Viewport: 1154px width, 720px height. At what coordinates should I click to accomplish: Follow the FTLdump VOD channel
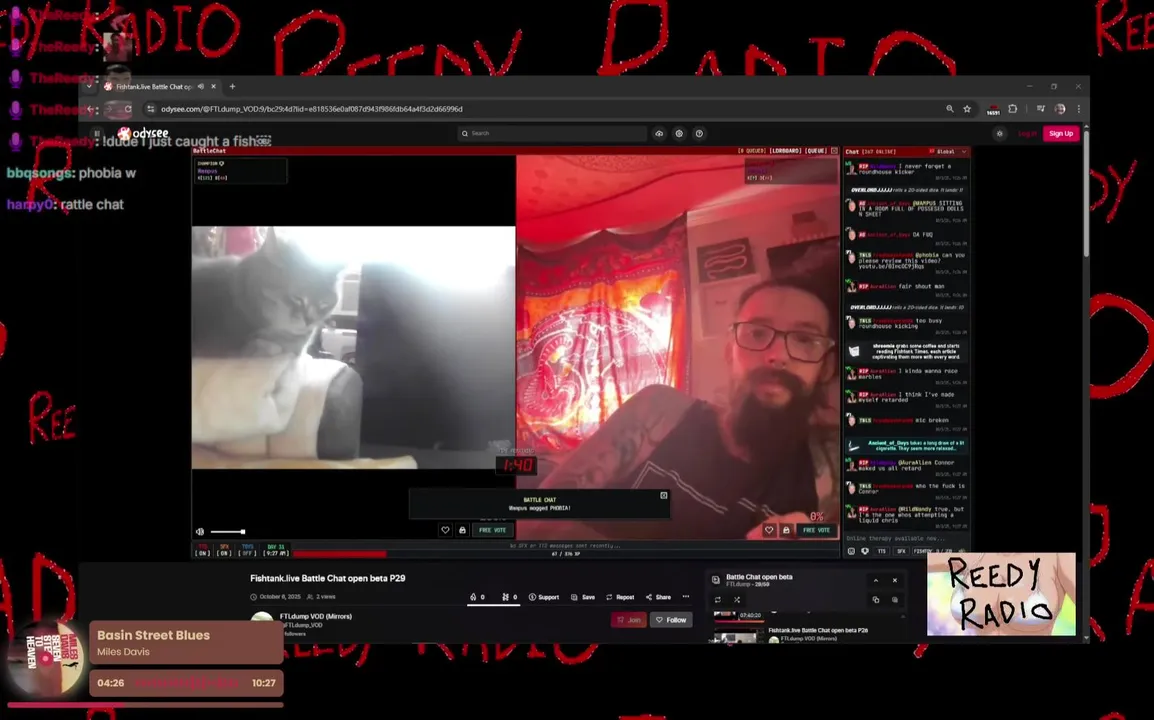[671, 620]
